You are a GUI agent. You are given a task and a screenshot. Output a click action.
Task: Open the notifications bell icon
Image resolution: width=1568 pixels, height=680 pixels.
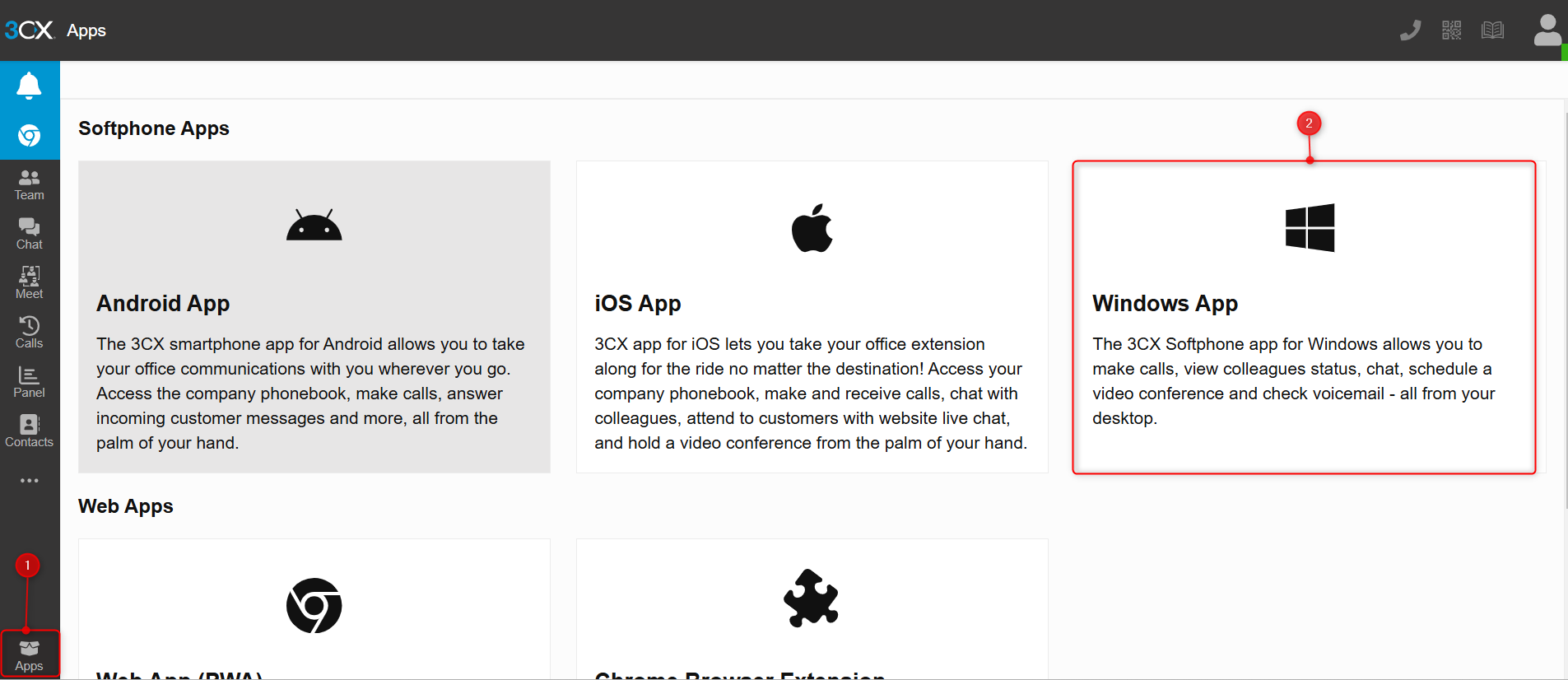point(29,86)
